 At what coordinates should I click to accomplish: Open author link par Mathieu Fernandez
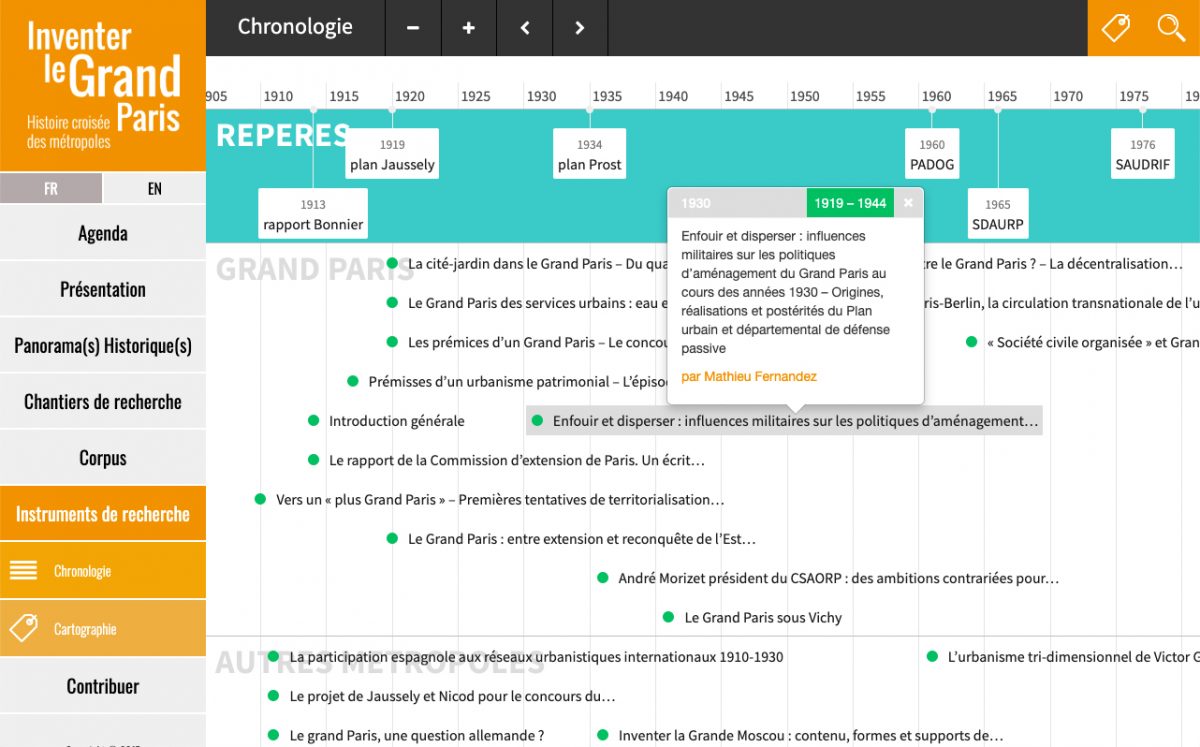[x=748, y=377]
